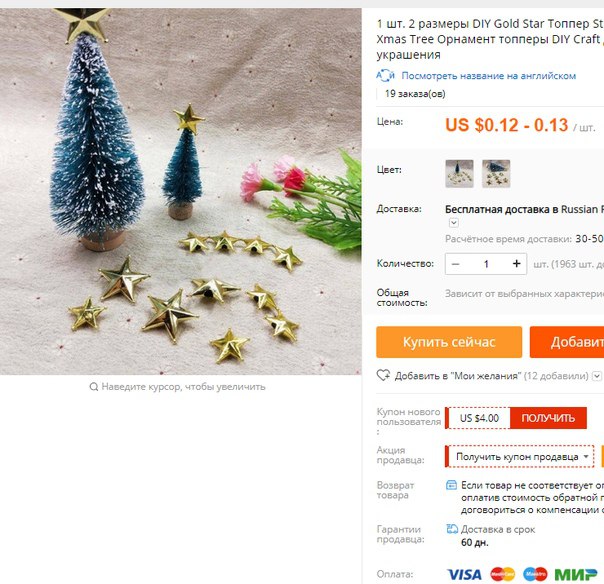Click the MasterCard payment logo
This screenshot has height=584, width=604.
[x=503, y=574]
